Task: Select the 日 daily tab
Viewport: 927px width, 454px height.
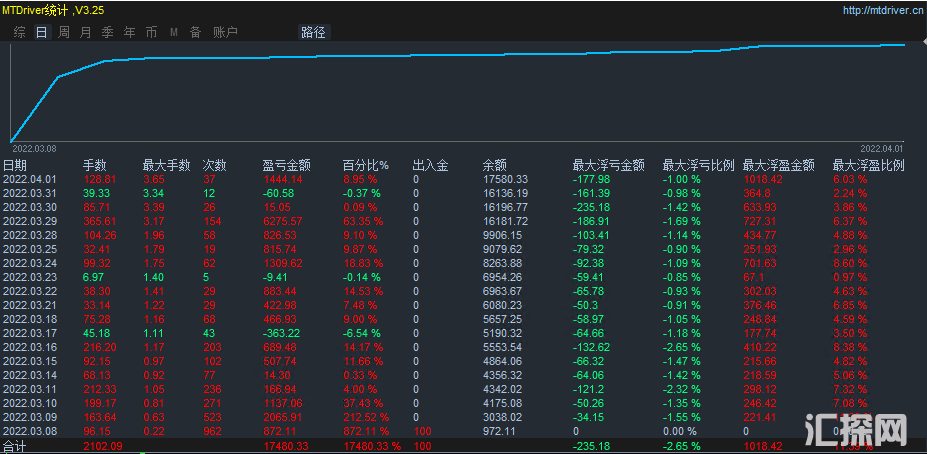Action: pyautogui.click(x=41, y=33)
